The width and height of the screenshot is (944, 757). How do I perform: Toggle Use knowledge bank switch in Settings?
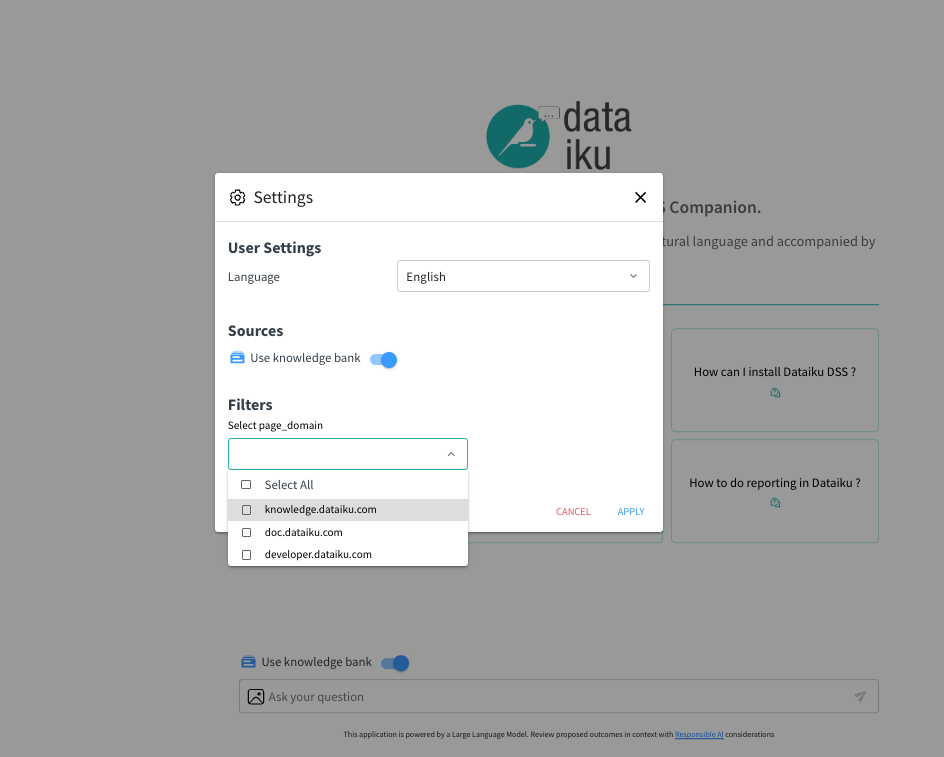pyautogui.click(x=384, y=360)
